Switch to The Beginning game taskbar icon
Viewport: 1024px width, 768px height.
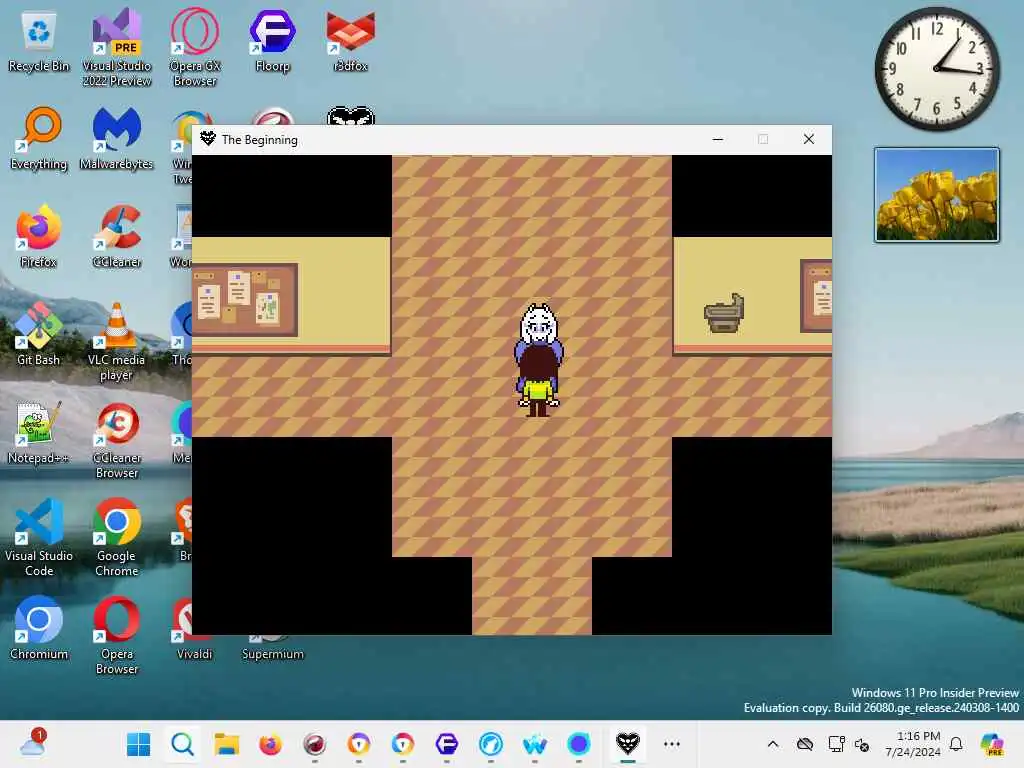pos(628,744)
